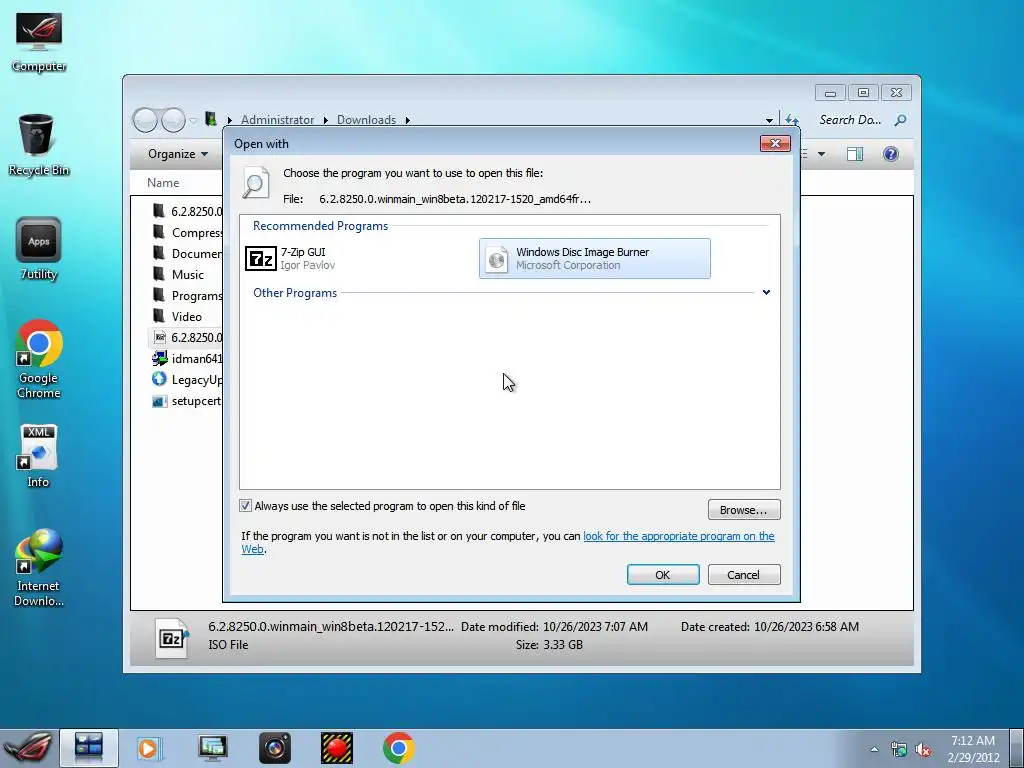Screen dimensions: 1024x768
Task: Select the setupcert file
Action: click(187, 400)
